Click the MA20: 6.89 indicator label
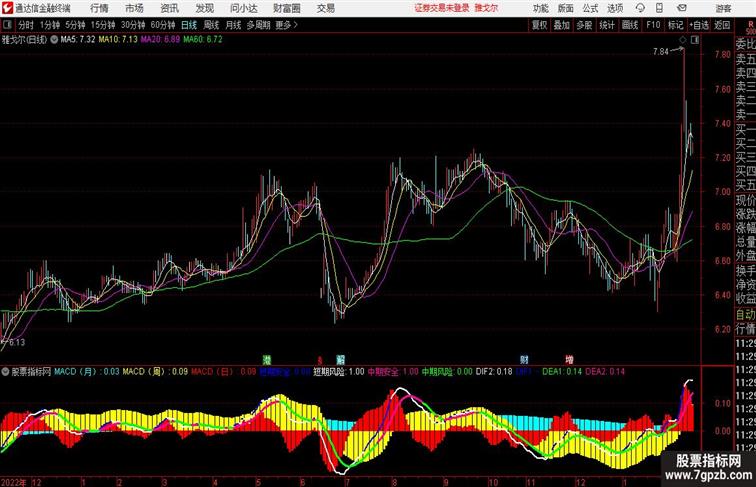Screen dimensions: 756x487 (161, 40)
